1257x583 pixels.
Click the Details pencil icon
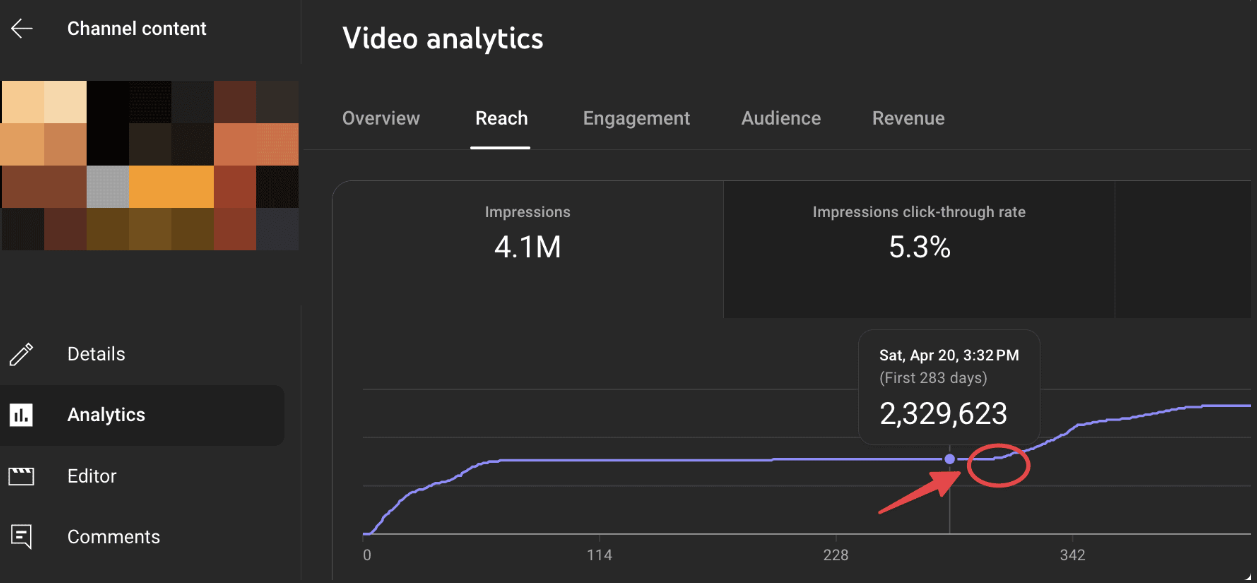click(x=21, y=354)
